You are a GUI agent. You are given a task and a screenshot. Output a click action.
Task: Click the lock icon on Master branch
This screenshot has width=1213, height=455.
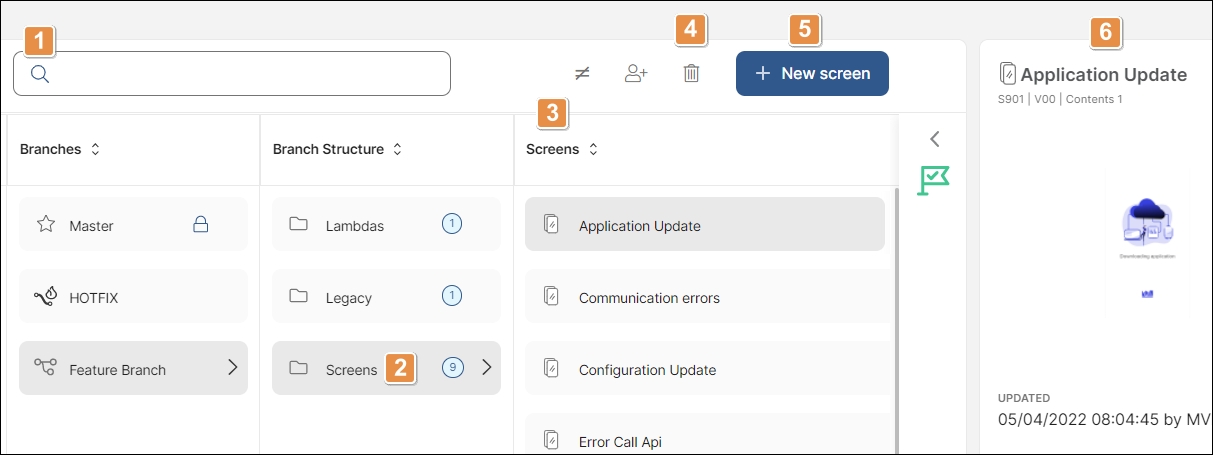click(200, 225)
